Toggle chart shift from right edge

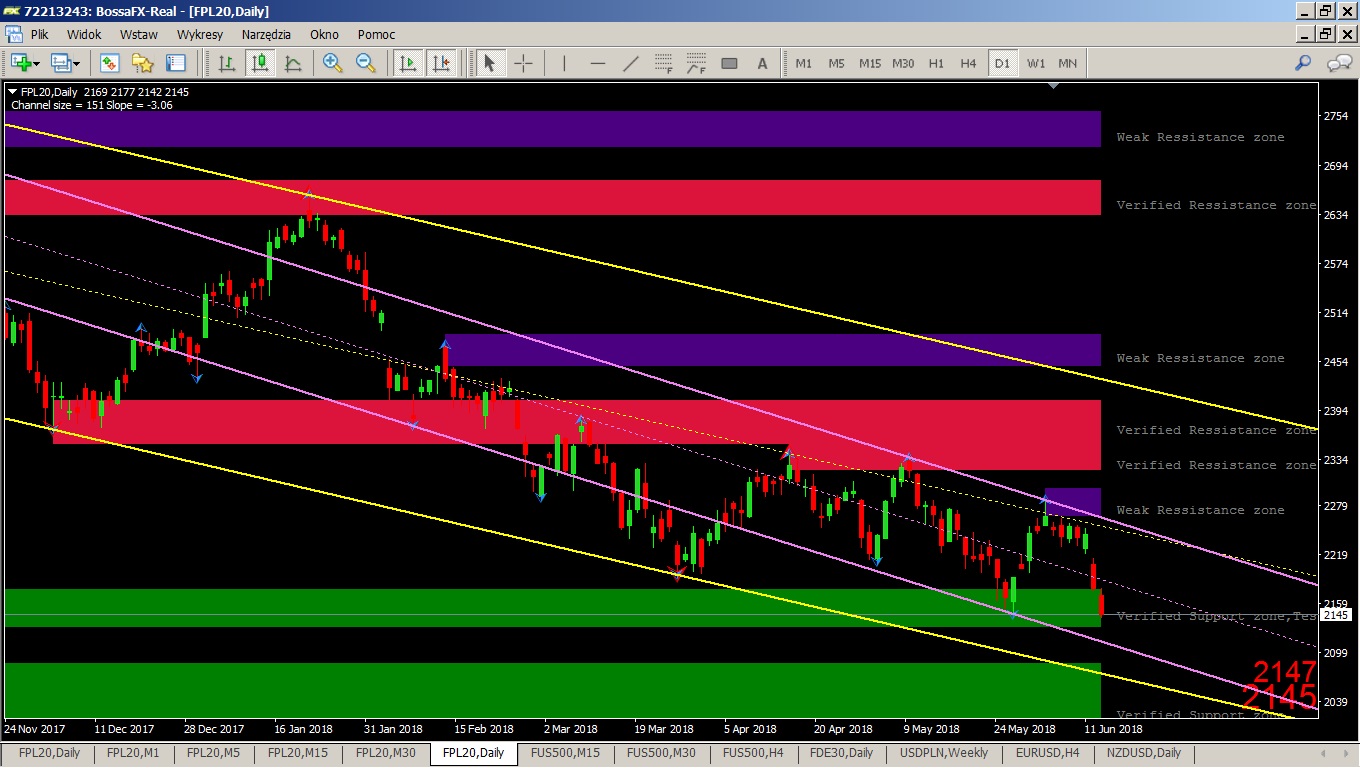(x=440, y=63)
